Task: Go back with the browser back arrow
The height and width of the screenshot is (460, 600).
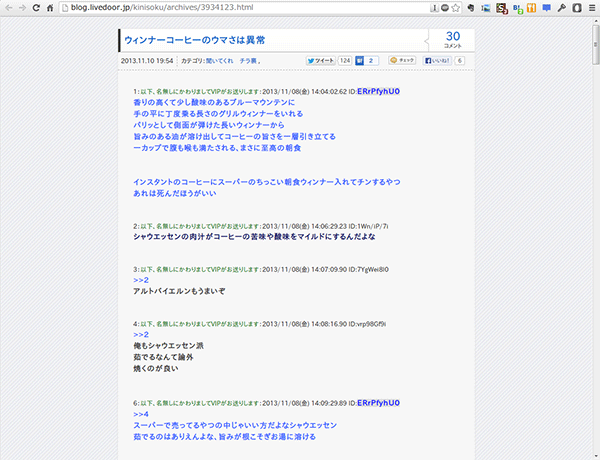Action: (9, 8)
